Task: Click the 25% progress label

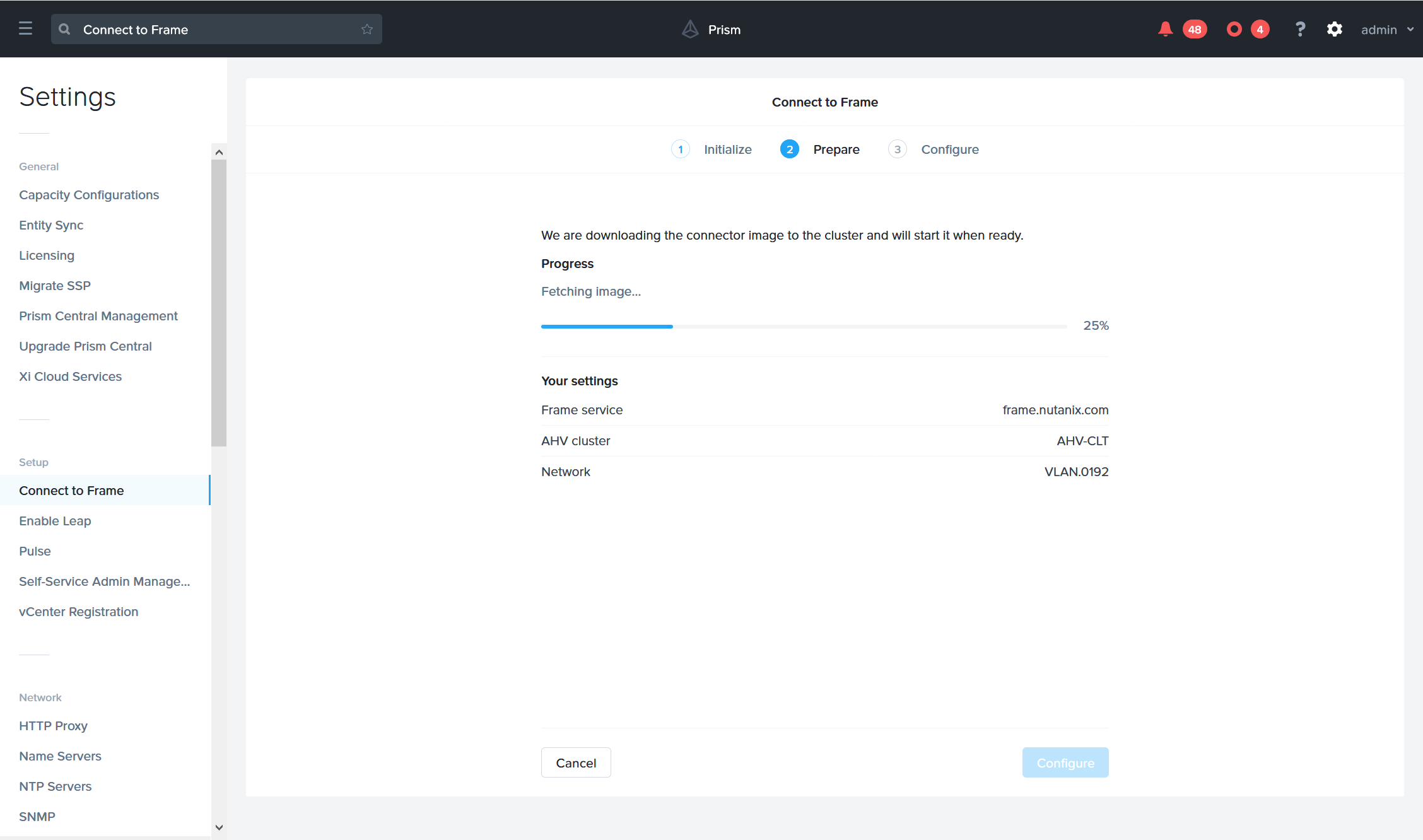Action: [x=1096, y=325]
